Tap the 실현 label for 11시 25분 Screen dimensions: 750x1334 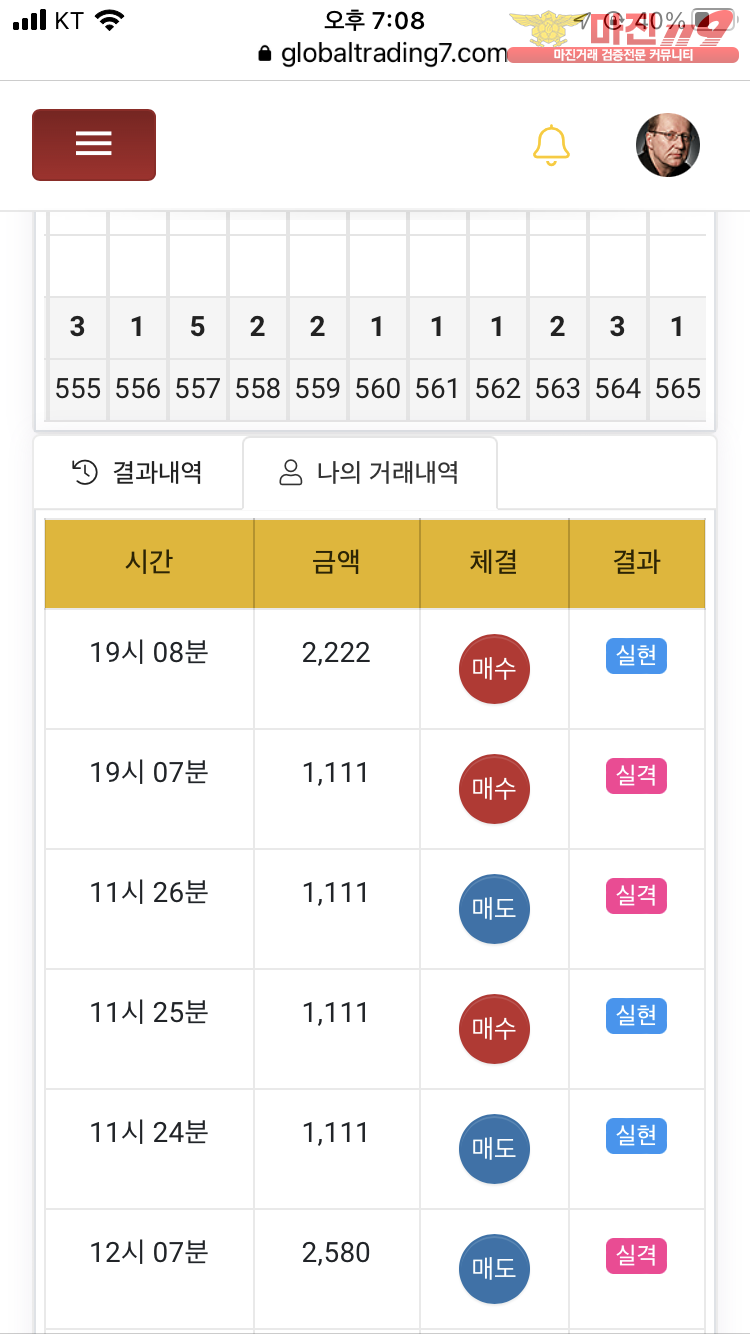[x=636, y=1016]
